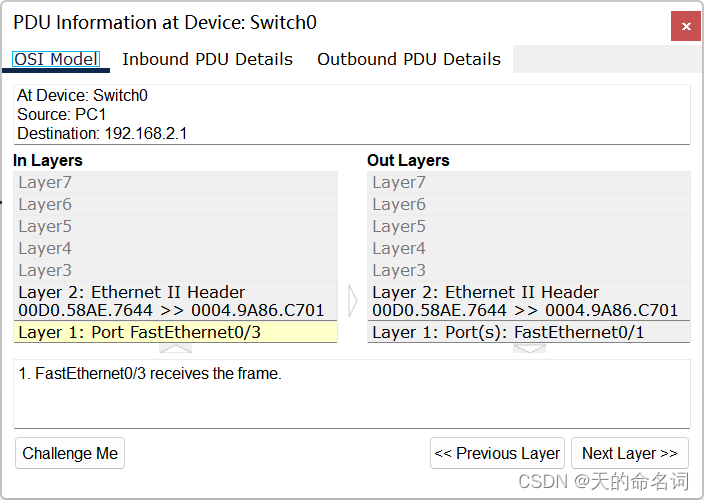
Task: Select greyed Layer7 in In Layers
Action: click(x=176, y=182)
